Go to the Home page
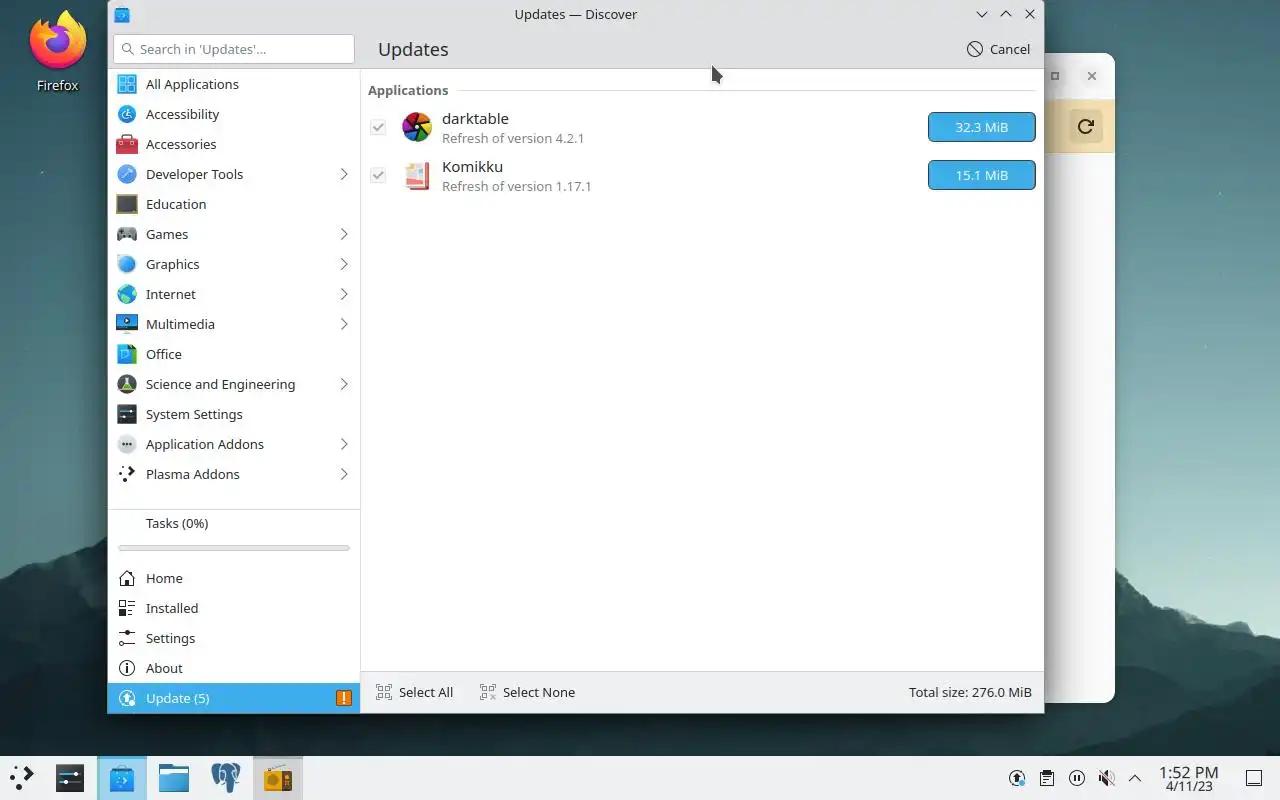 click(234, 578)
